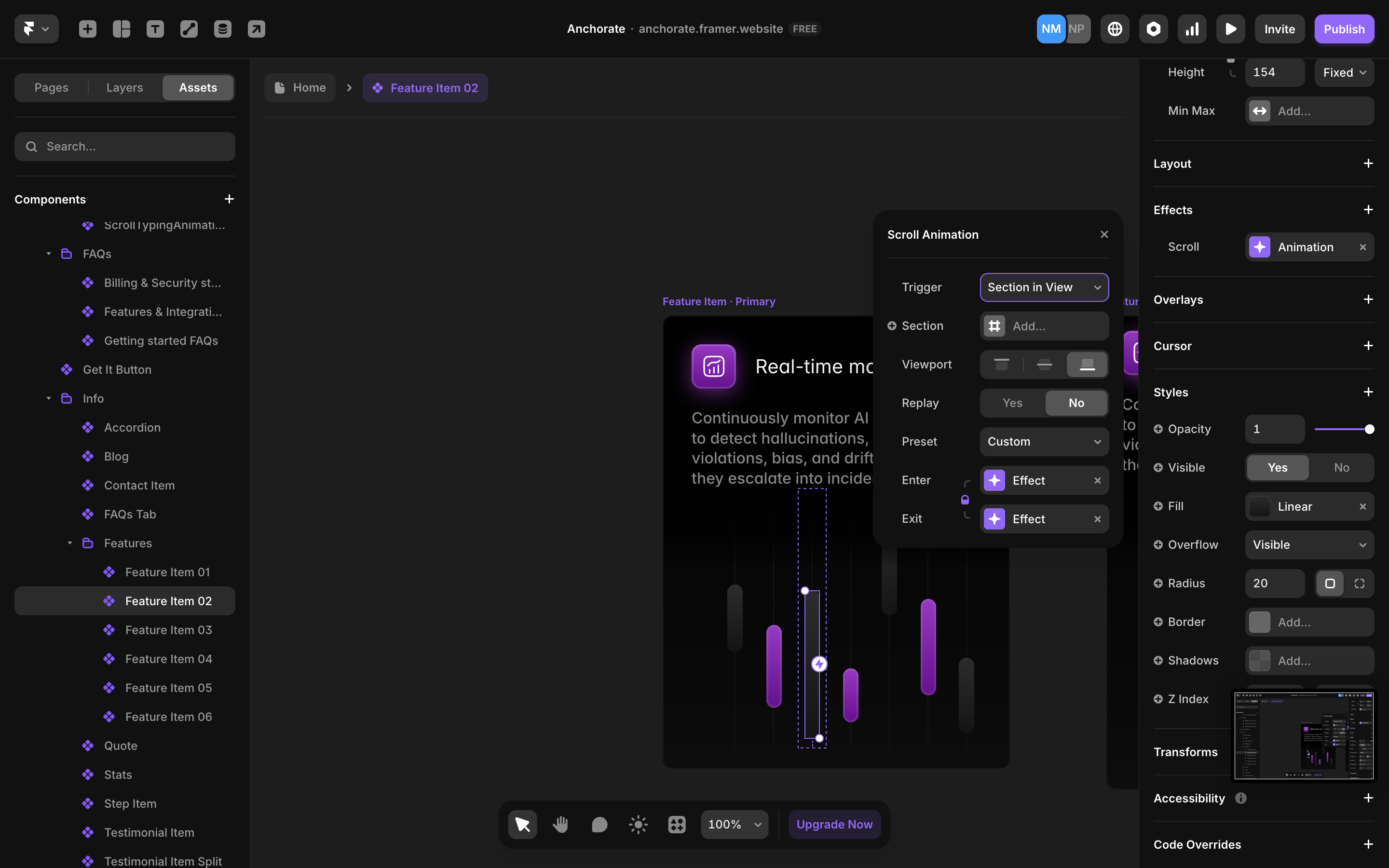Open the Analytics bar chart icon

point(1192,29)
